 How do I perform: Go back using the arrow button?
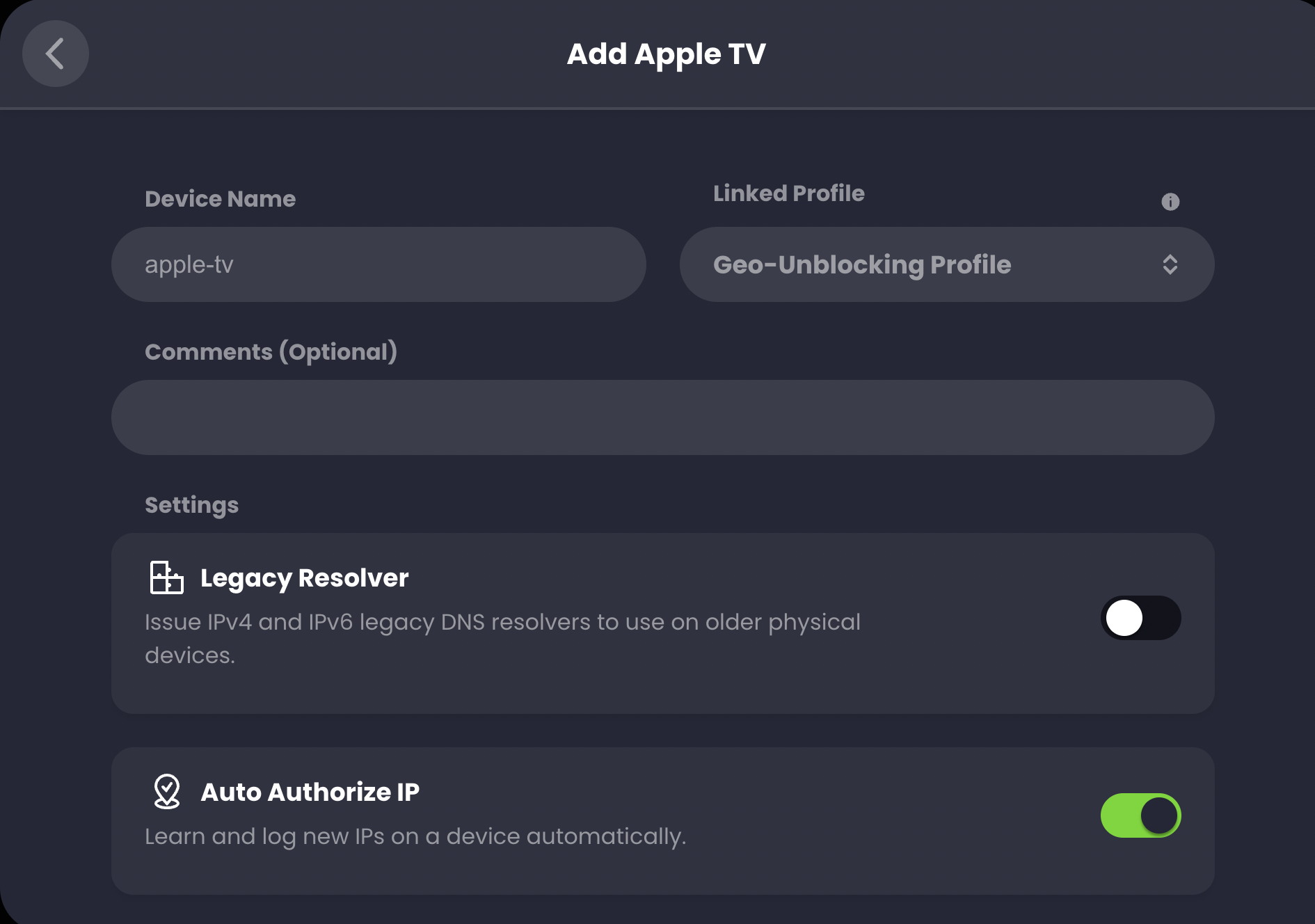pos(55,54)
